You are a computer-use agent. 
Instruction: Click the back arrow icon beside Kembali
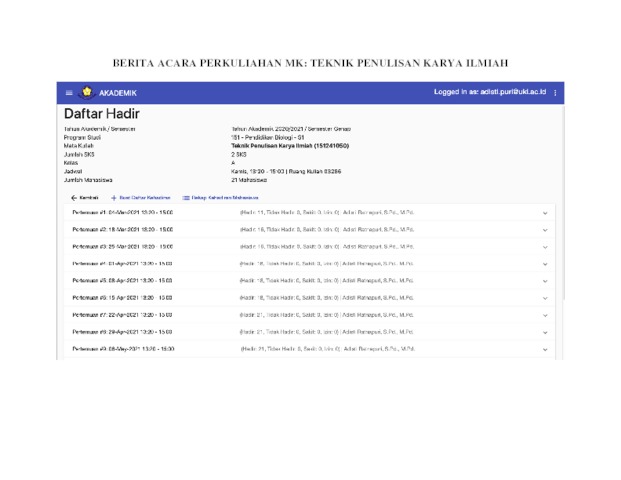click(74, 198)
